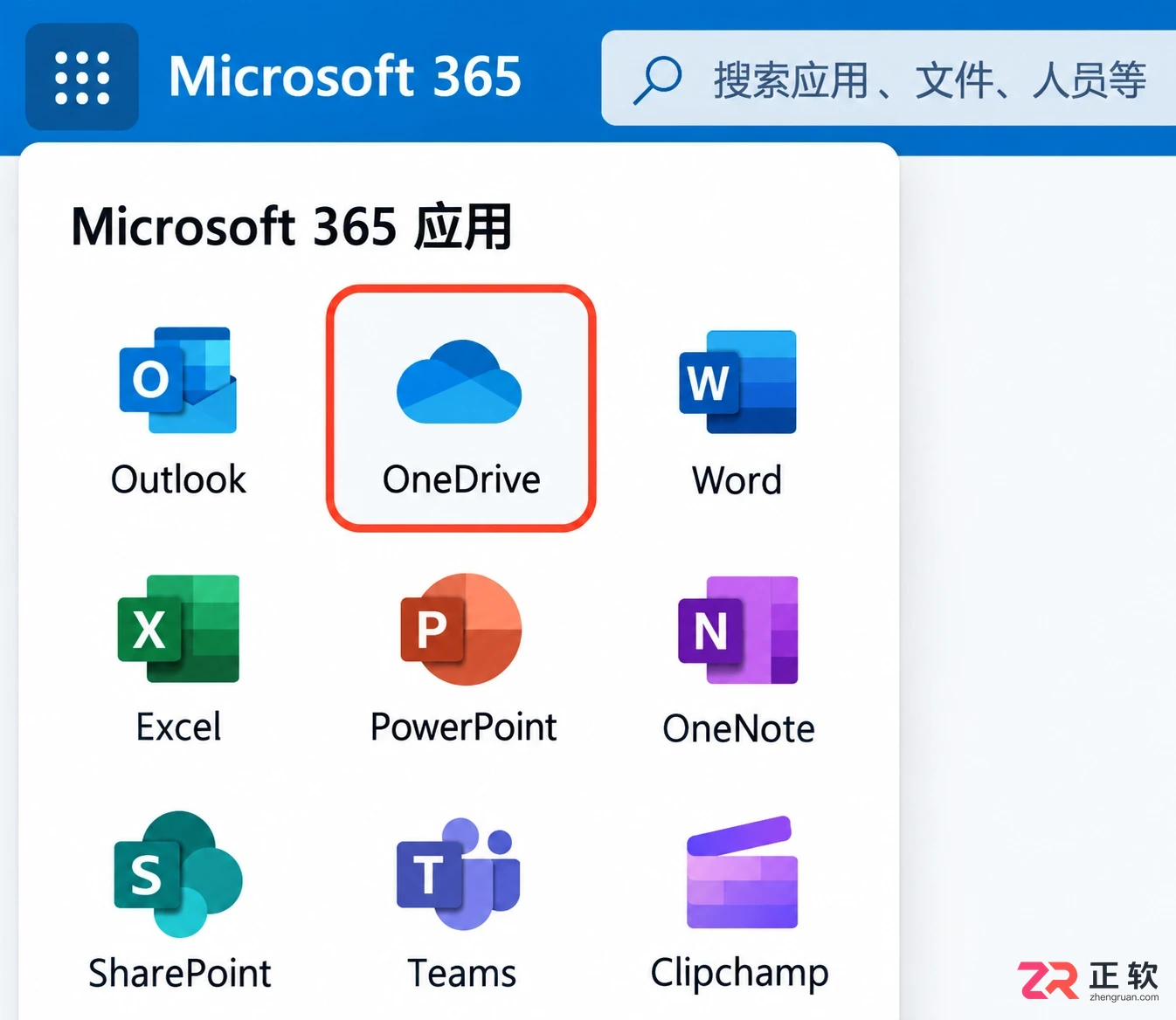Click the SharePoint text label

(x=180, y=973)
